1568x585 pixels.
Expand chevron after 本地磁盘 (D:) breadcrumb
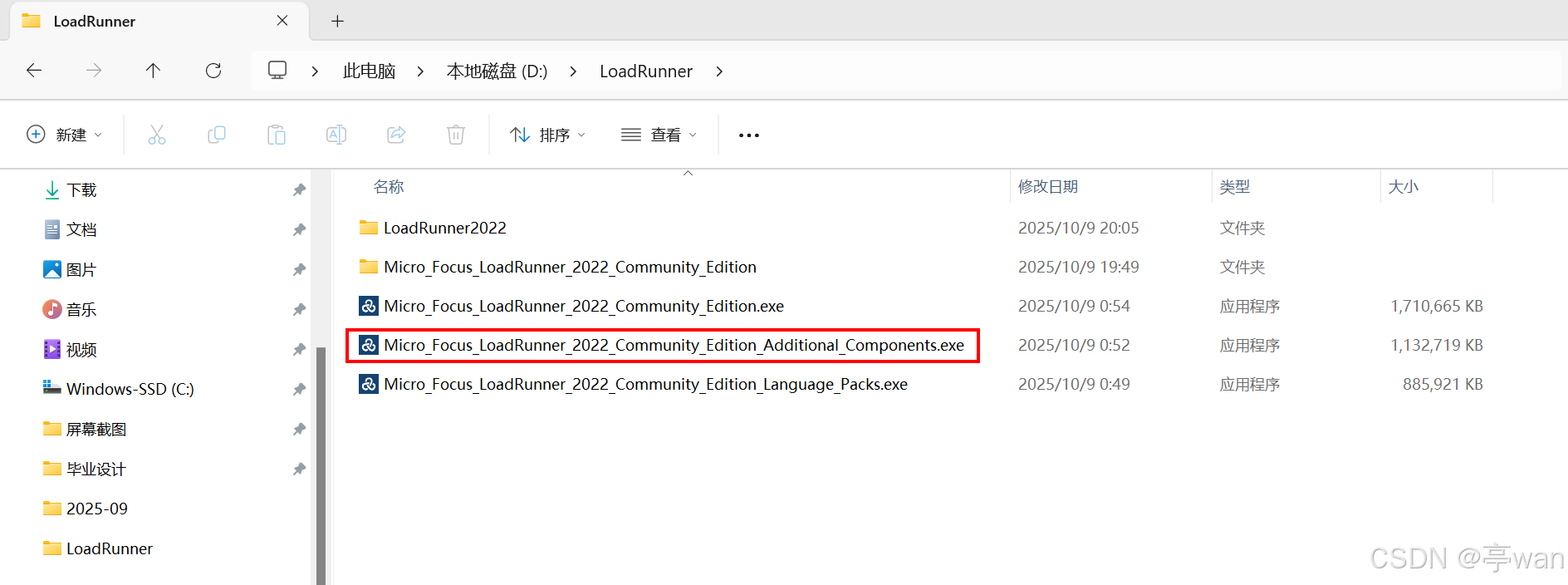pos(573,71)
